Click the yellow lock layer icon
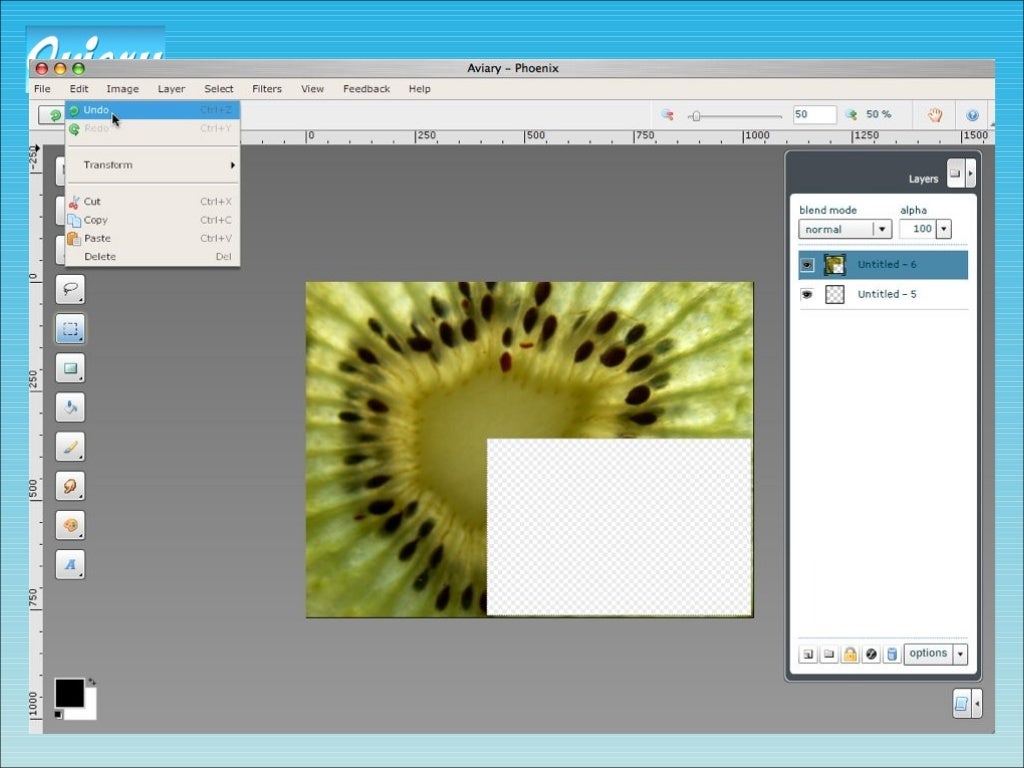 (850, 654)
